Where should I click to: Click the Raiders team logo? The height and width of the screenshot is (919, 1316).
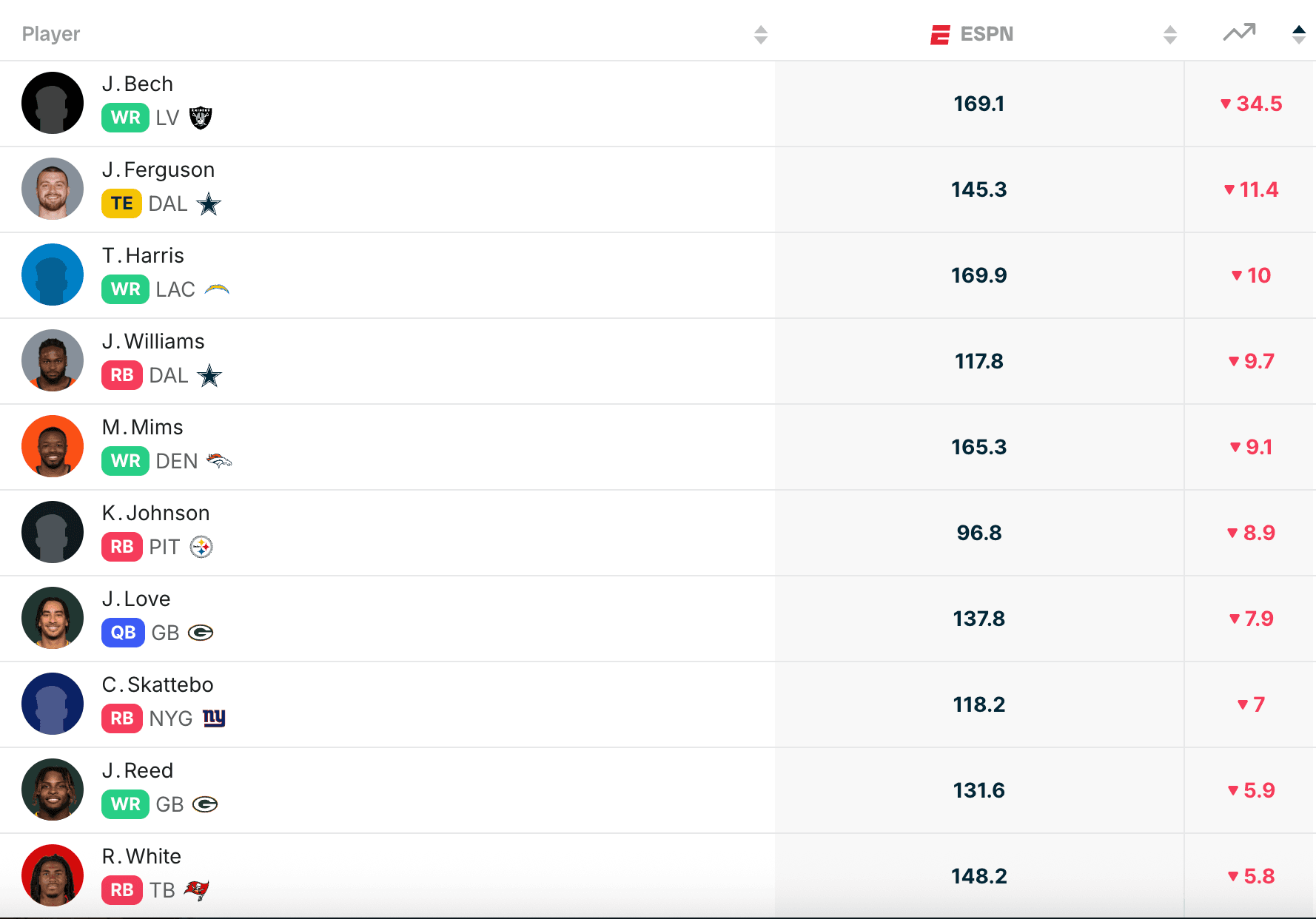click(x=201, y=118)
